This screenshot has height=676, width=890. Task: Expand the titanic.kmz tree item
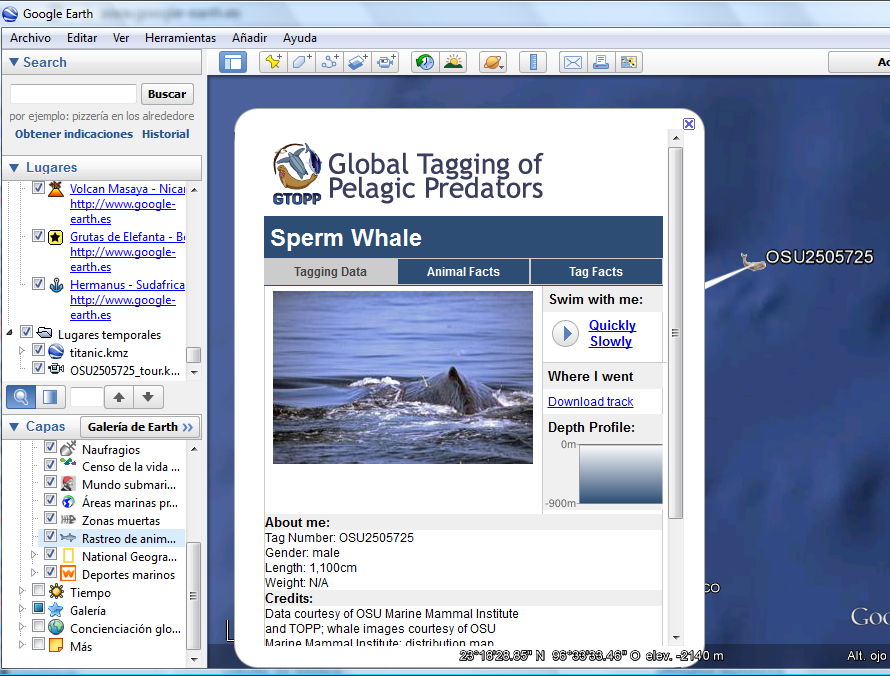(22, 351)
